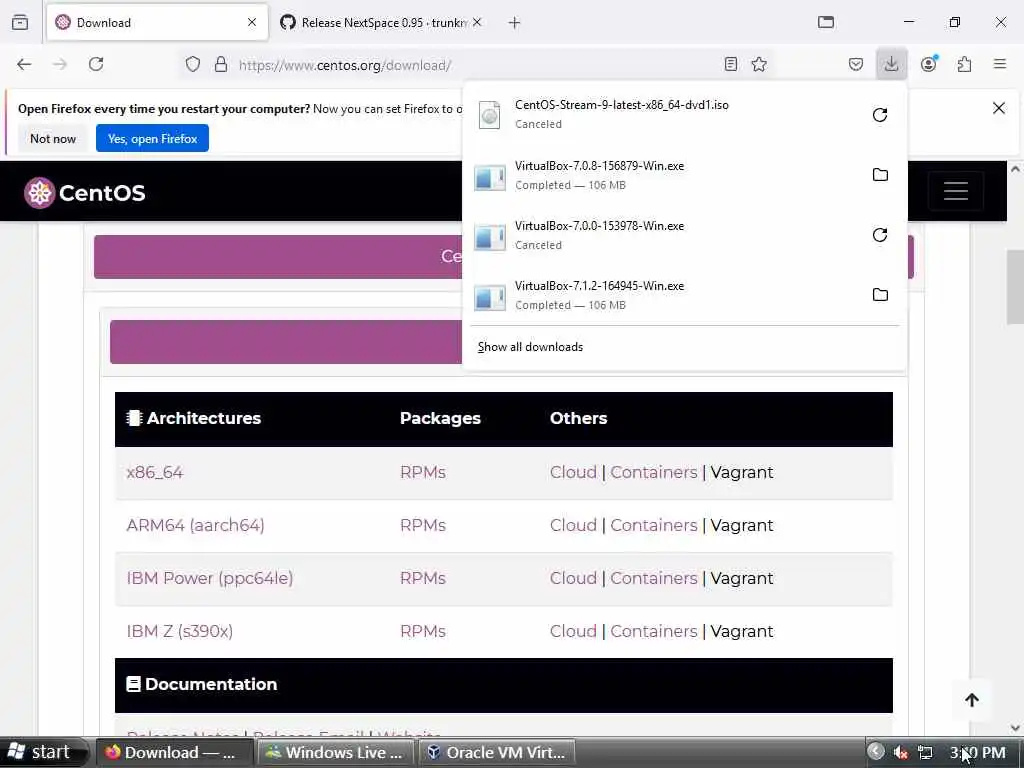Open the Firefox account icon
The image size is (1024, 768).
coord(929,64)
